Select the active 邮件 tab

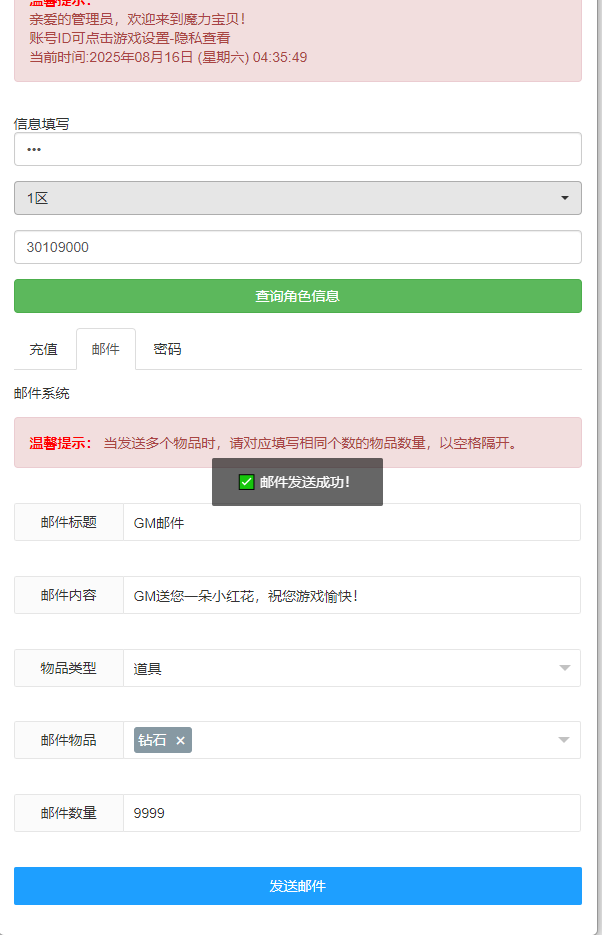pyautogui.click(x=105, y=348)
